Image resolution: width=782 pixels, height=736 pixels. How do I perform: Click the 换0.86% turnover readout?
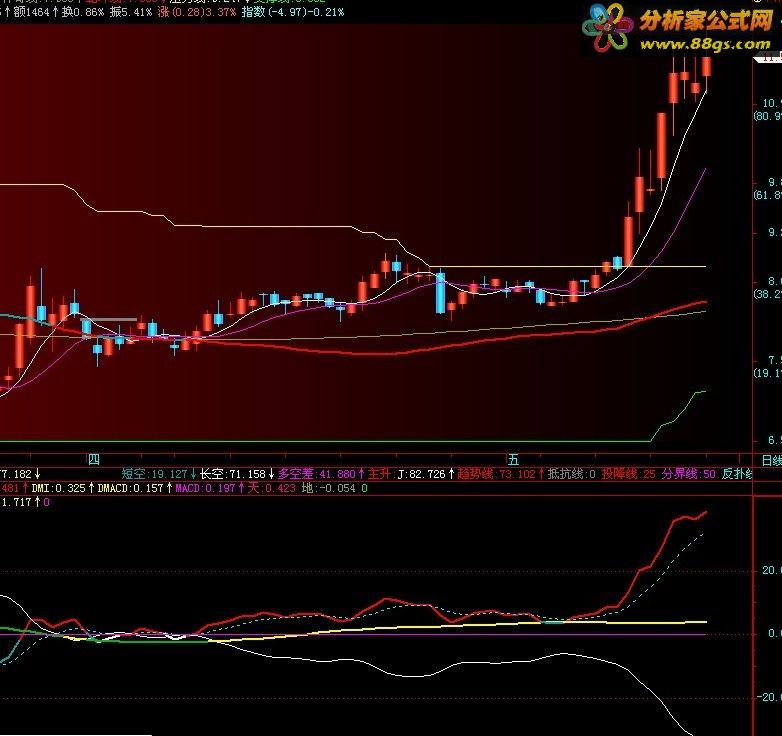[x=83, y=11]
